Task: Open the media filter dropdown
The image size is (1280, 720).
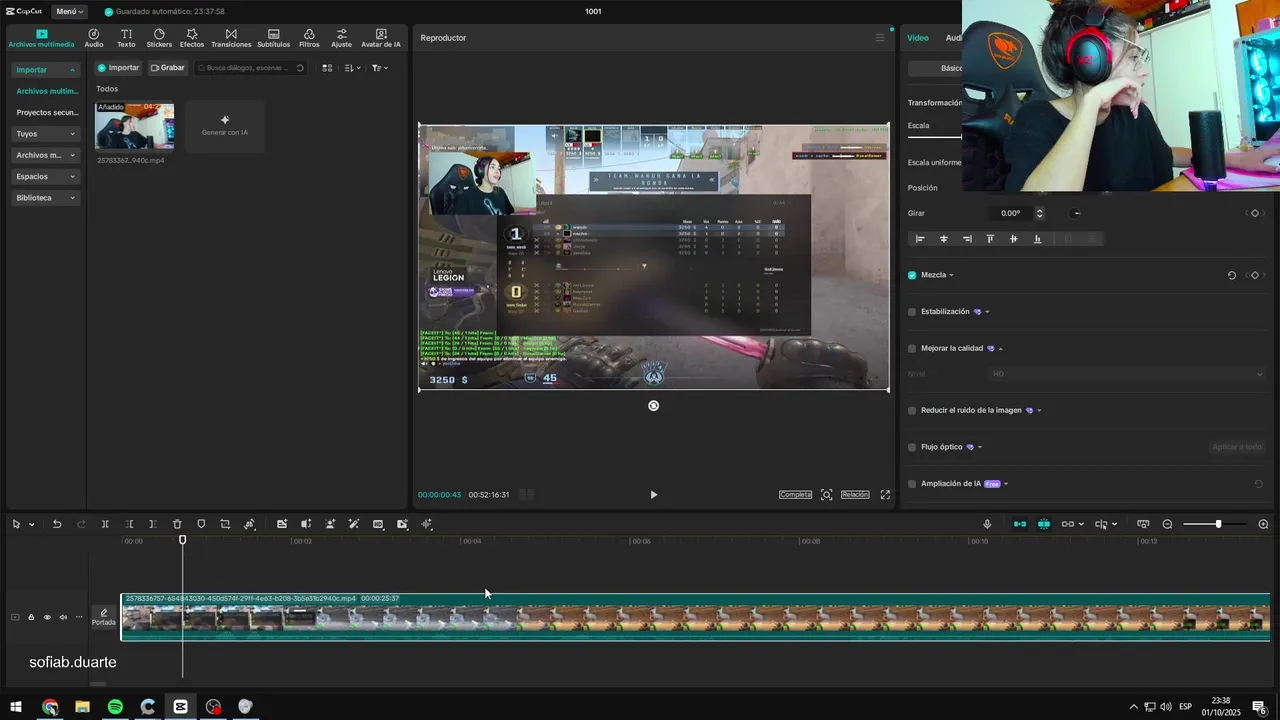Action: click(380, 68)
